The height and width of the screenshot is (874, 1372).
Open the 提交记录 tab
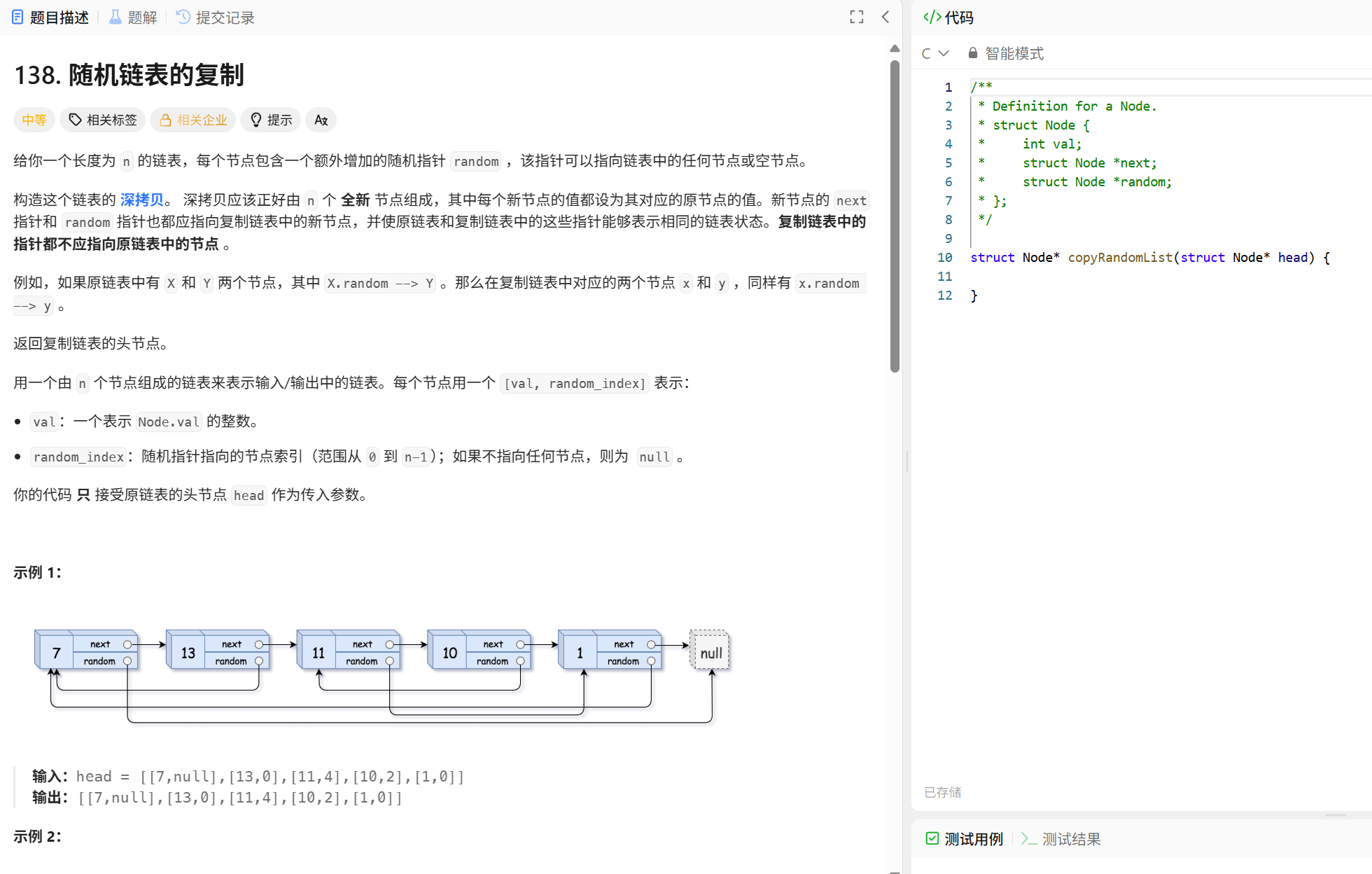[215, 18]
